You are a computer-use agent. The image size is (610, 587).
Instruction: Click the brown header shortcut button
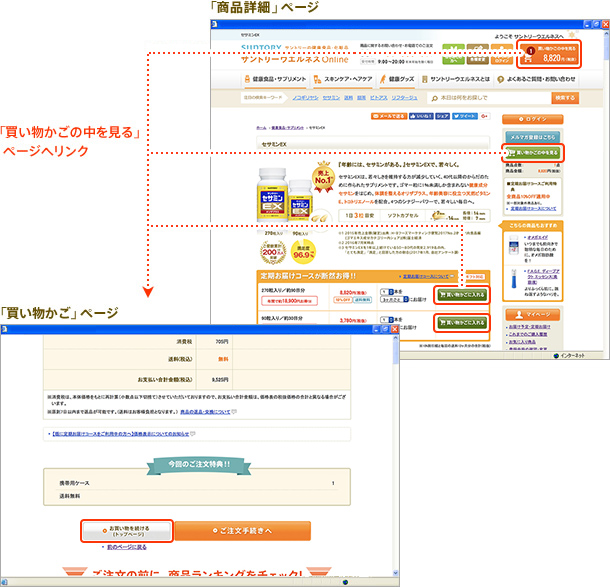tap(477, 54)
